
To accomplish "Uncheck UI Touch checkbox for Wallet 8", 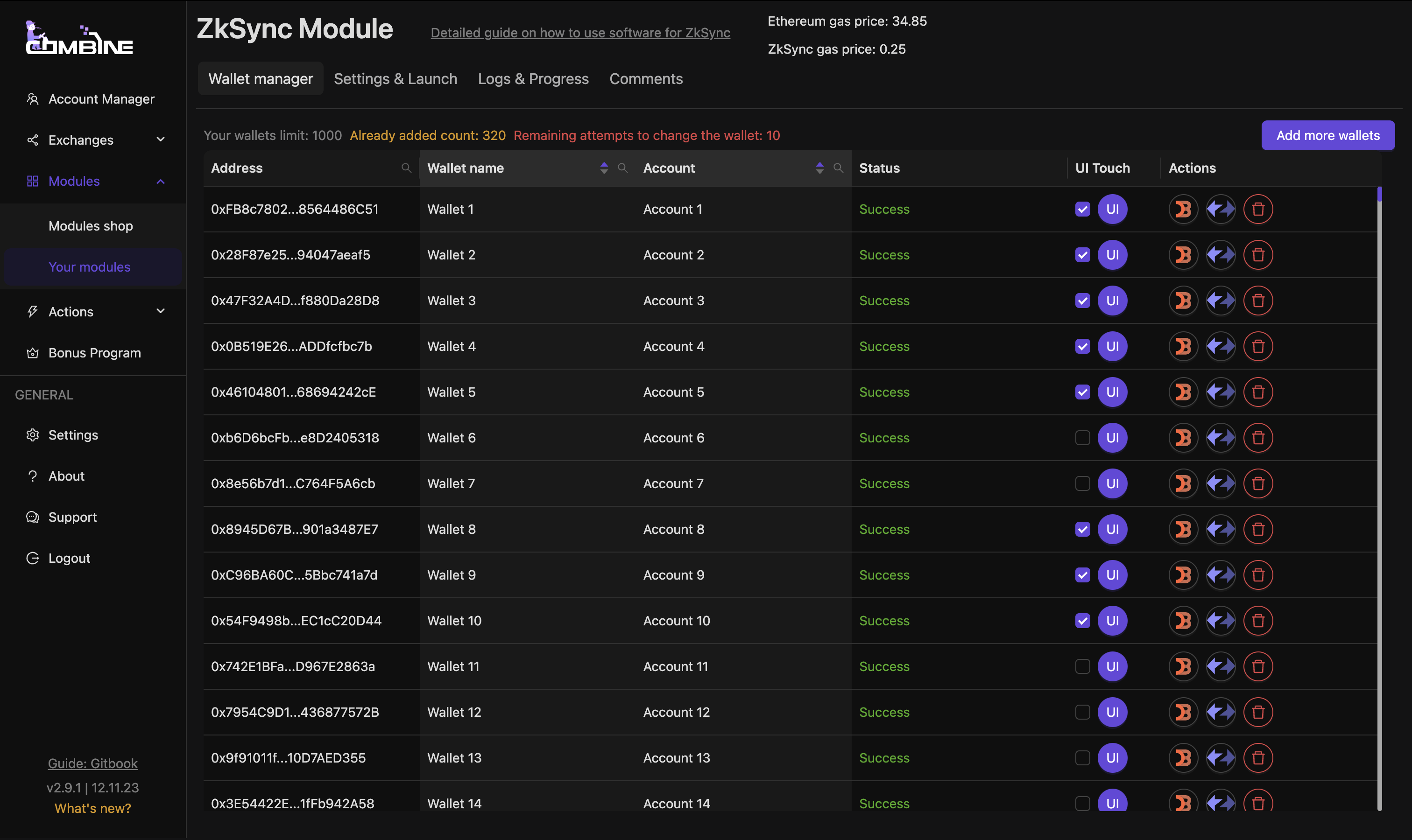I will [x=1082, y=529].
